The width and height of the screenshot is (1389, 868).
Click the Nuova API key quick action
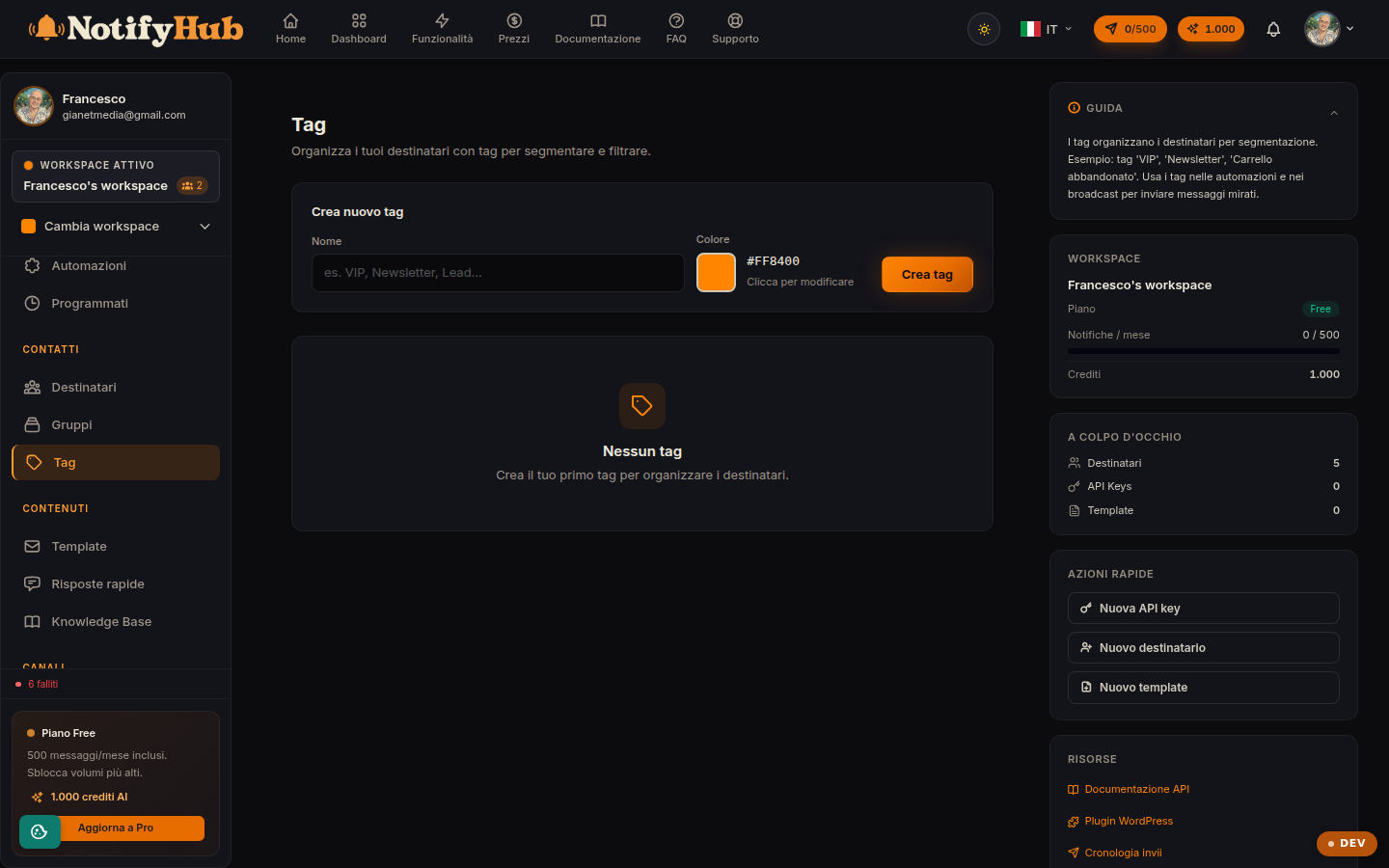pos(1204,609)
